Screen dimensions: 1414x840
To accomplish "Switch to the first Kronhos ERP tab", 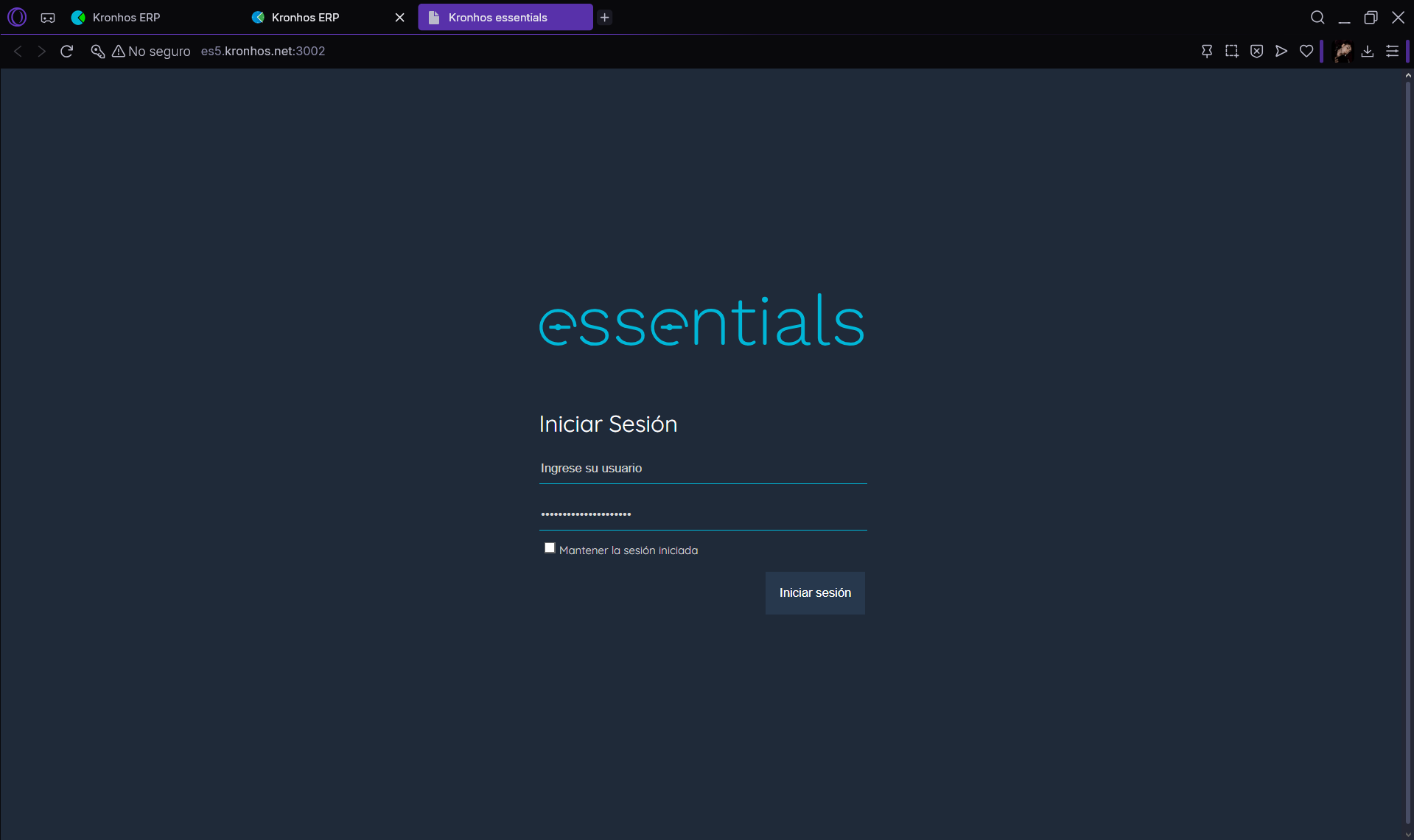I will click(126, 17).
